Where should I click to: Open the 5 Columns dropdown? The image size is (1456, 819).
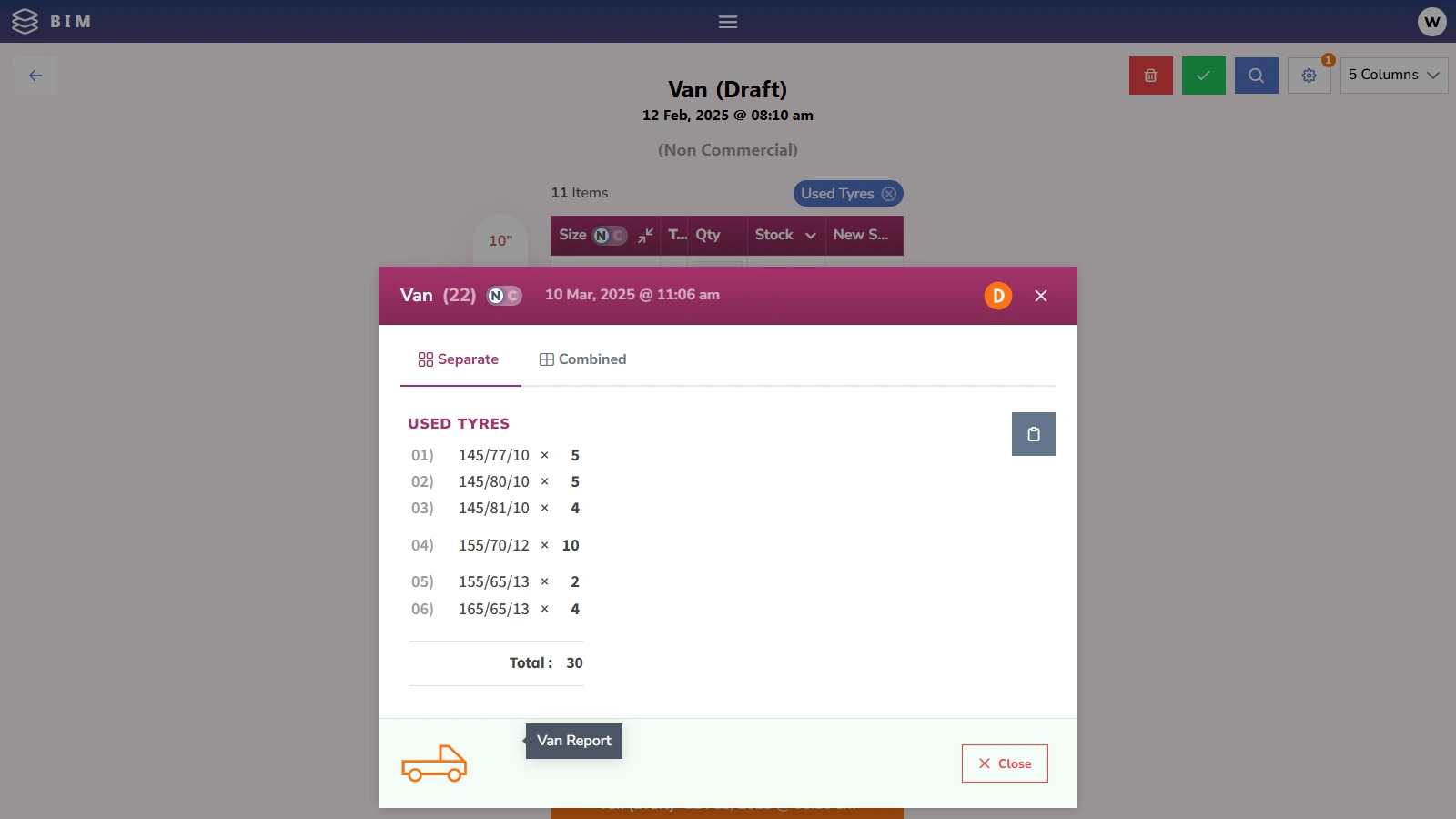(1393, 76)
